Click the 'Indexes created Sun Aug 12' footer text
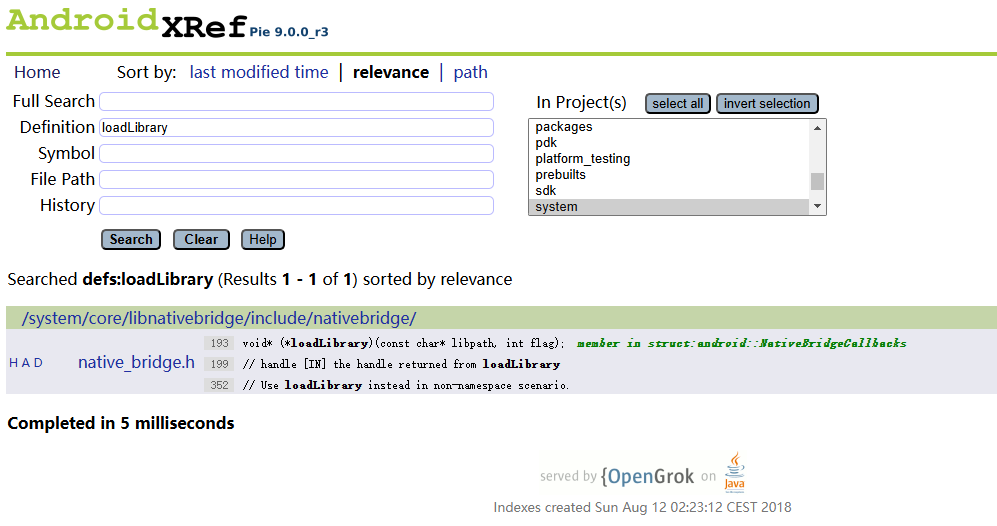The width and height of the screenshot is (997, 526). click(x=642, y=508)
